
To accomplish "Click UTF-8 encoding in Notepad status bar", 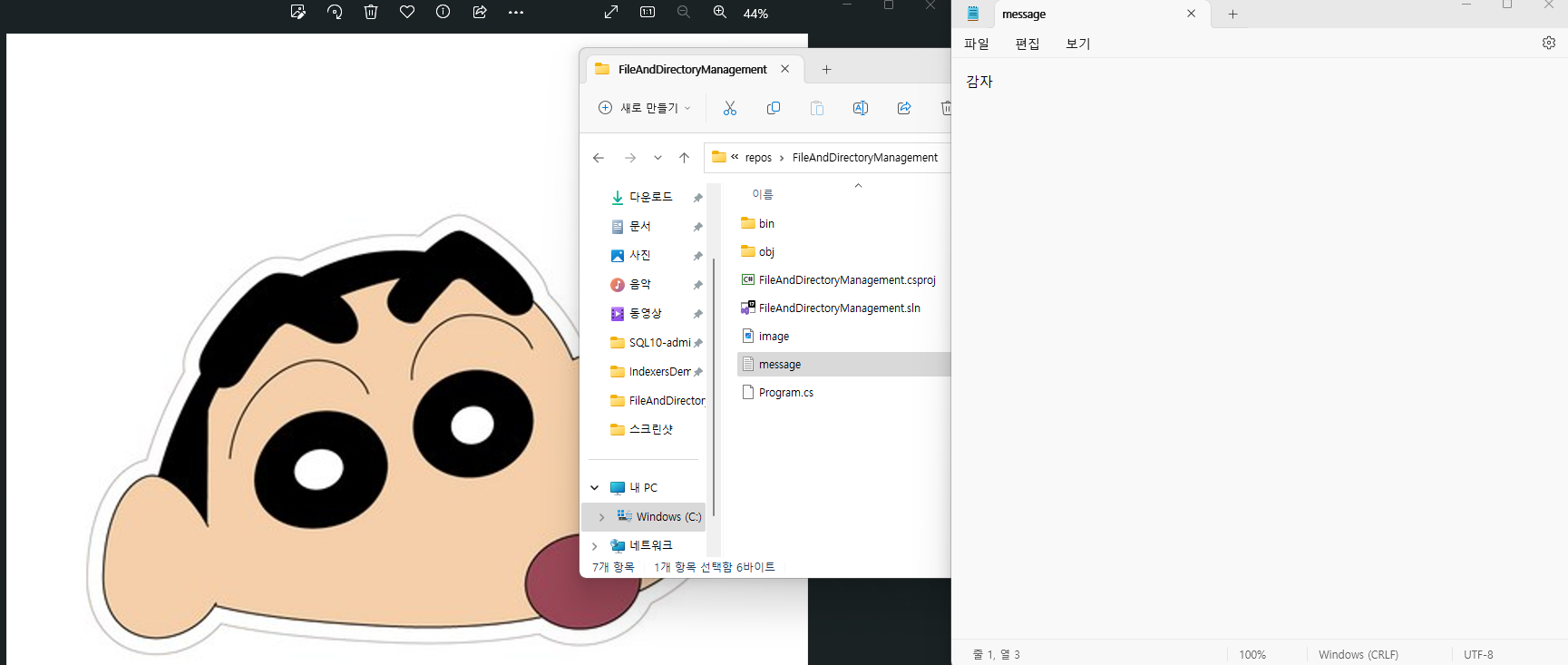I will tap(1478, 654).
